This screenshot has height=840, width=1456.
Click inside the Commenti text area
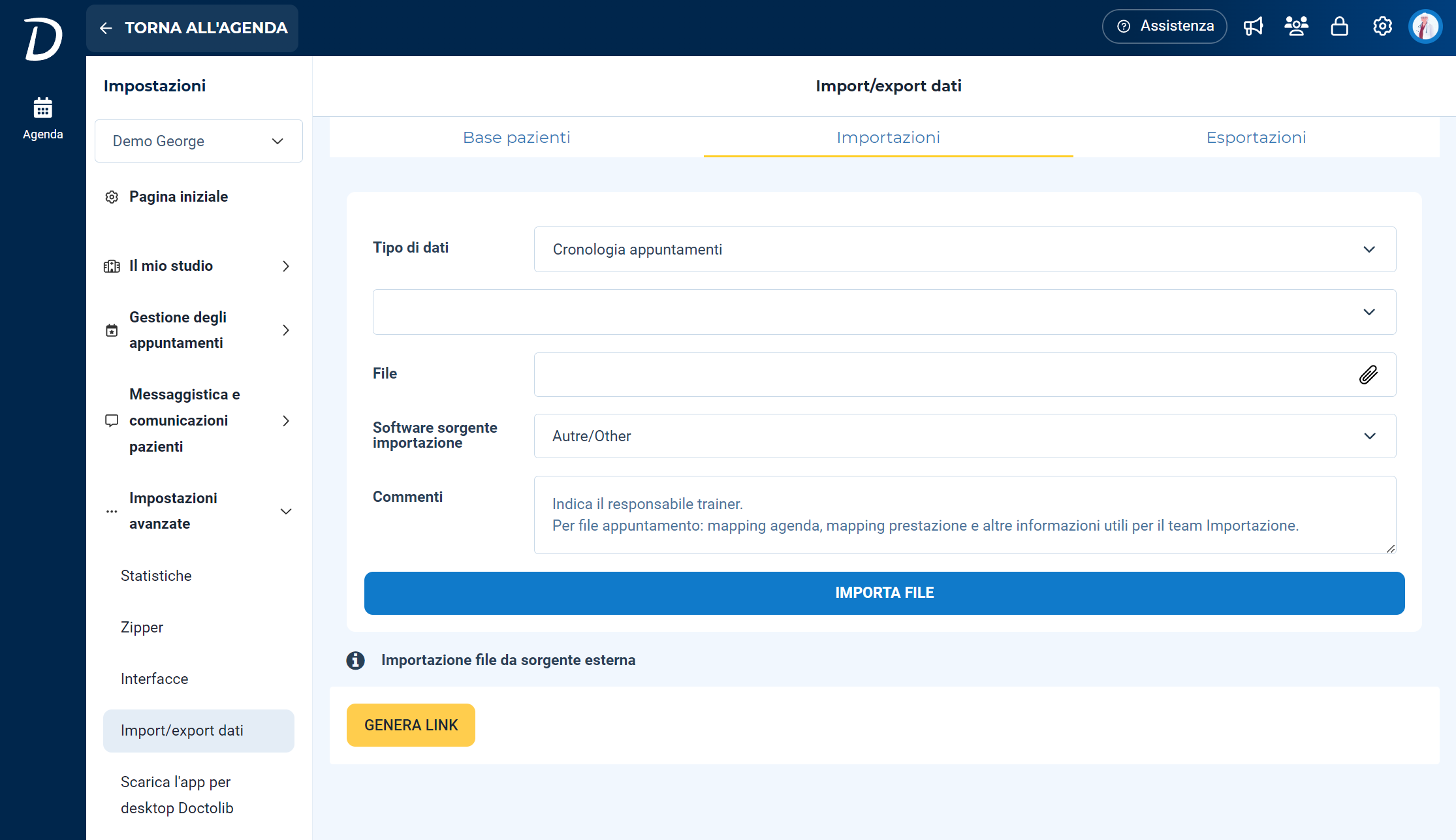(x=965, y=515)
